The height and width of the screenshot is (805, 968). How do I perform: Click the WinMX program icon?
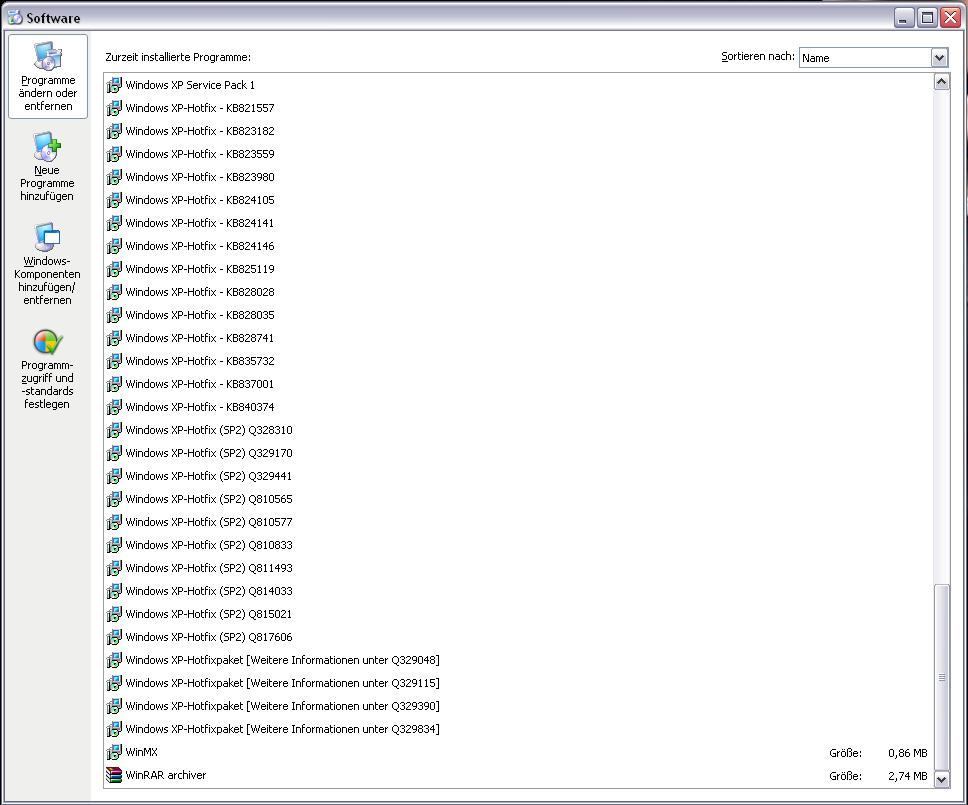(114, 752)
